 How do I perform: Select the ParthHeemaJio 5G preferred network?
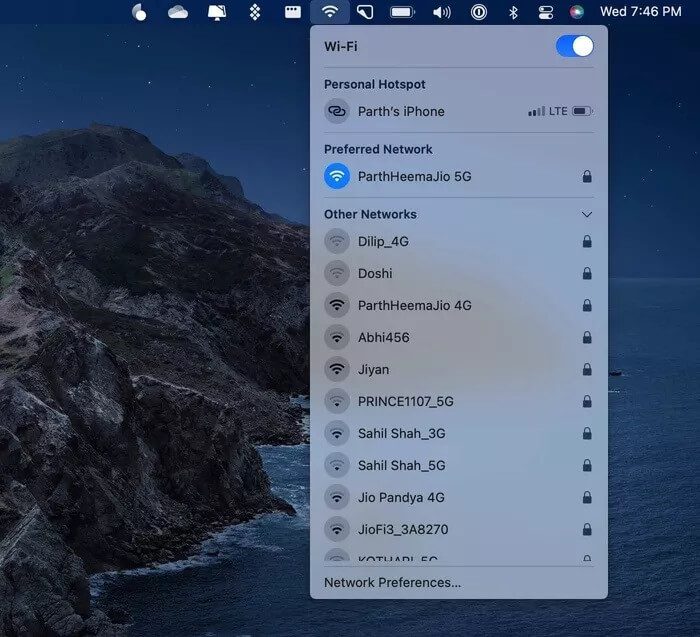coord(414,176)
